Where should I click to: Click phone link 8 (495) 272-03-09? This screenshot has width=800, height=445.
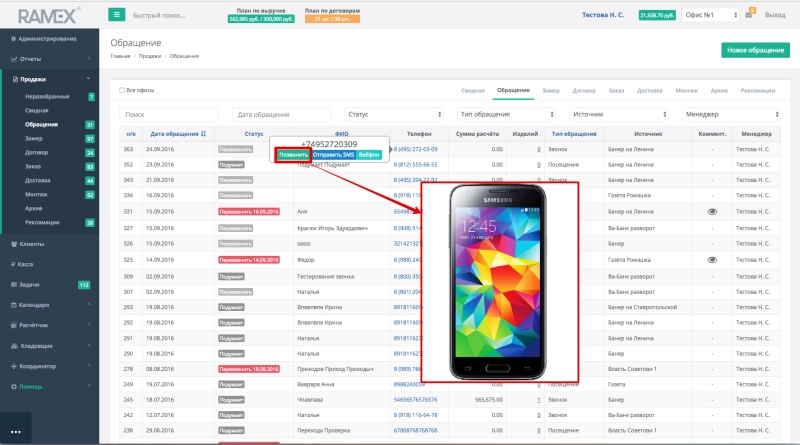tap(415, 150)
